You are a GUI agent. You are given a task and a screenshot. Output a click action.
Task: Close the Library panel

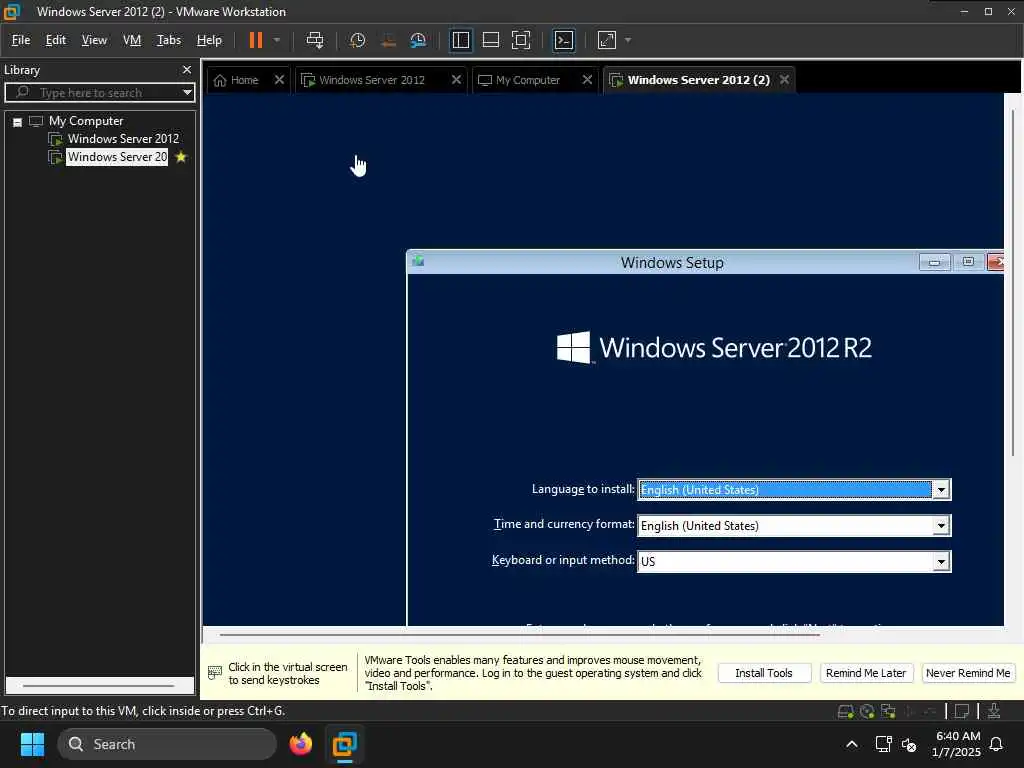pyautogui.click(x=187, y=69)
